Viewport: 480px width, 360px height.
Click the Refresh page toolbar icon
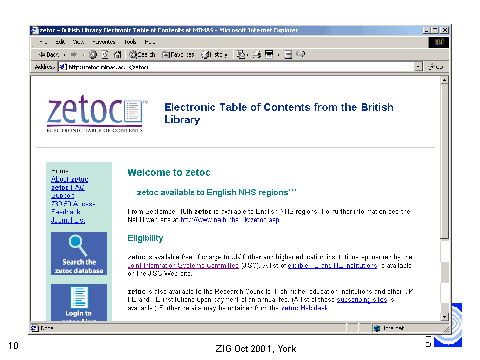click(x=105, y=54)
